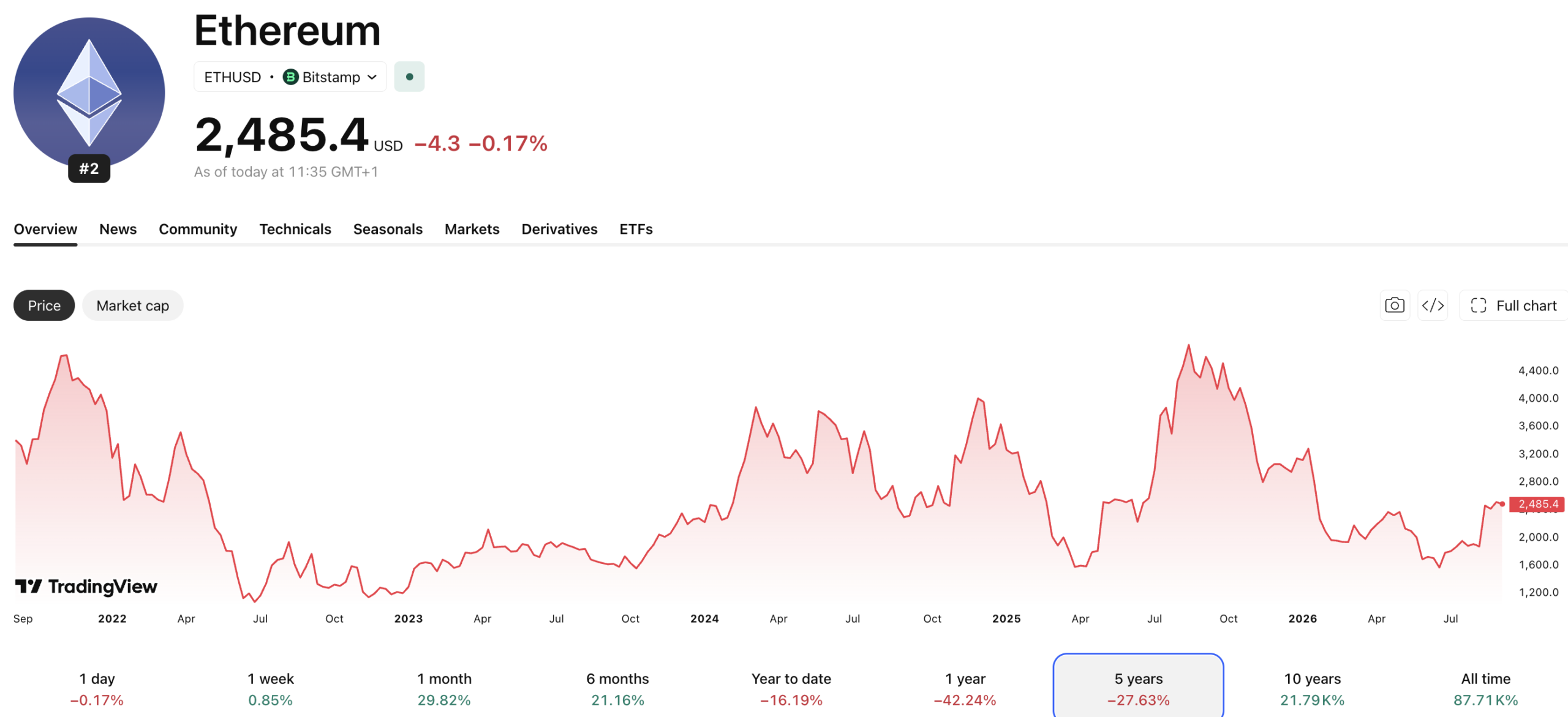Image resolution: width=1568 pixels, height=717 pixels.
Task: Open the embed code icon
Action: click(x=1433, y=305)
